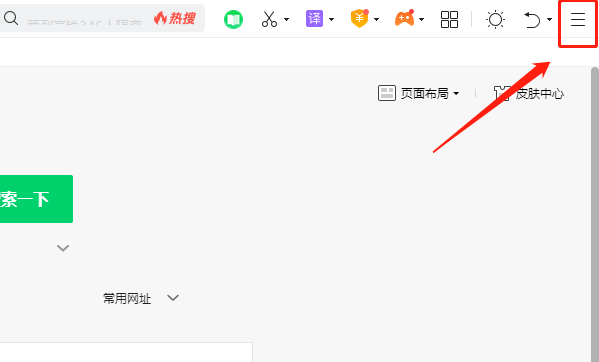Image resolution: width=599 pixels, height=362 pixels.
Task: Expand the game controller dropdown arrow
Action: [x=421, y=19]
